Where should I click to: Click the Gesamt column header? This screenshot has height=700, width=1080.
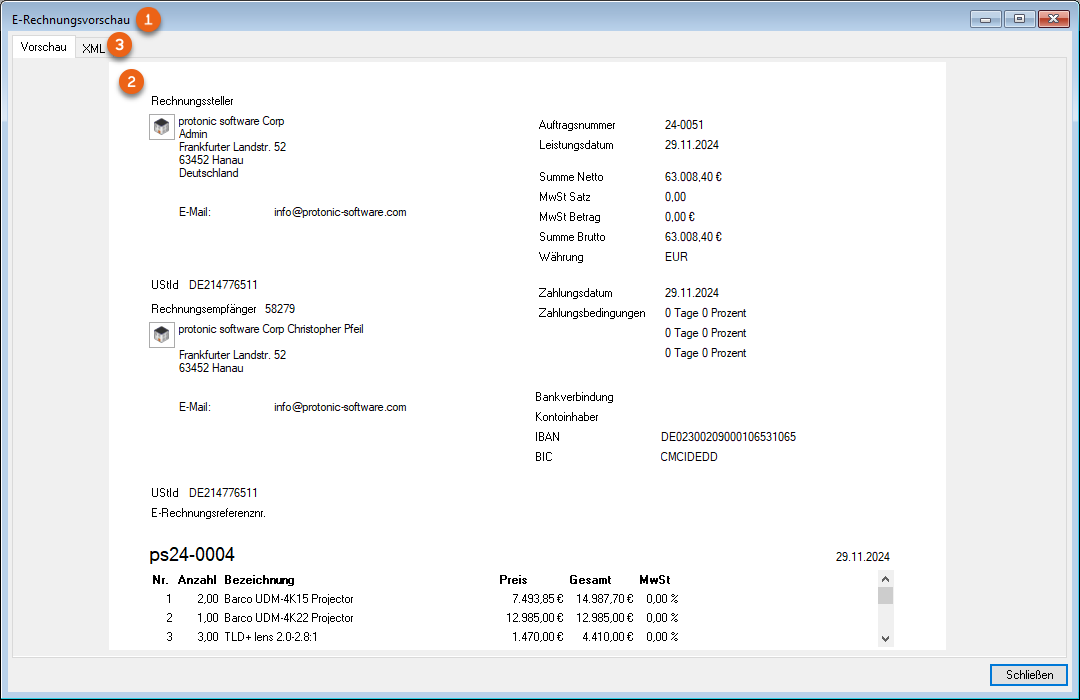(589, 580)
